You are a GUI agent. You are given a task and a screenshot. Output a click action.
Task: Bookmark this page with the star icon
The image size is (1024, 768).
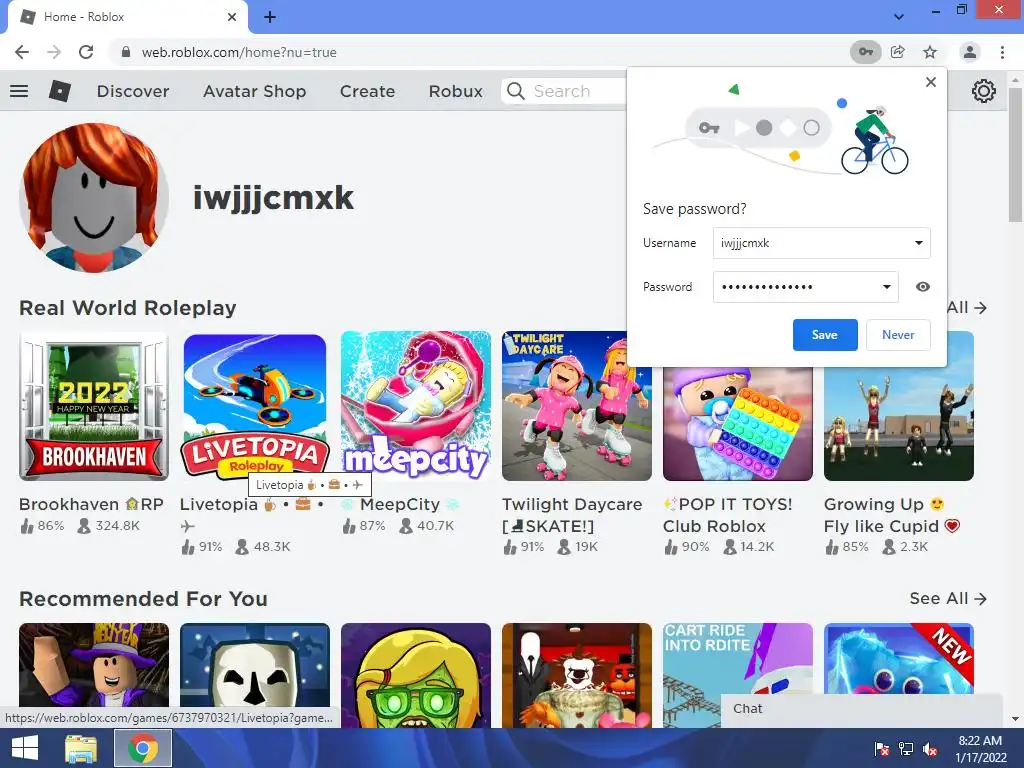930,52
